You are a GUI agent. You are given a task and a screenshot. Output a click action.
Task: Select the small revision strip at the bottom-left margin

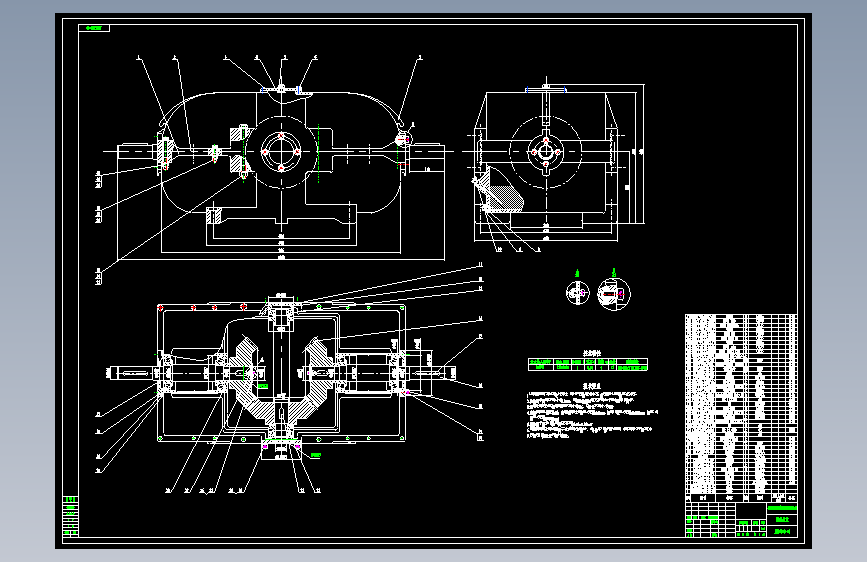(x=71, y=516)
